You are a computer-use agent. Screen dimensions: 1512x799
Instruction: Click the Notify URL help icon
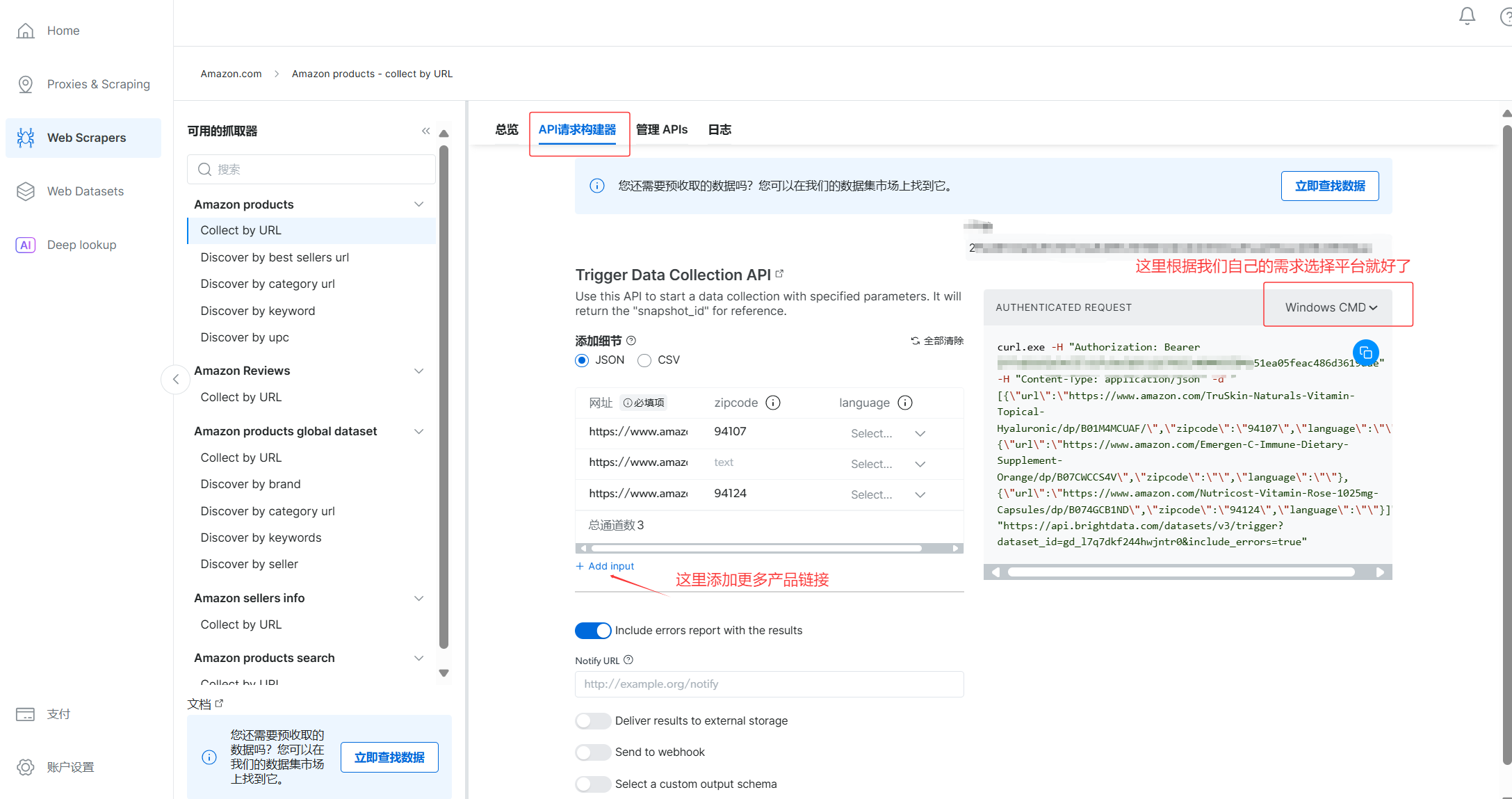(x=628, y=660)
